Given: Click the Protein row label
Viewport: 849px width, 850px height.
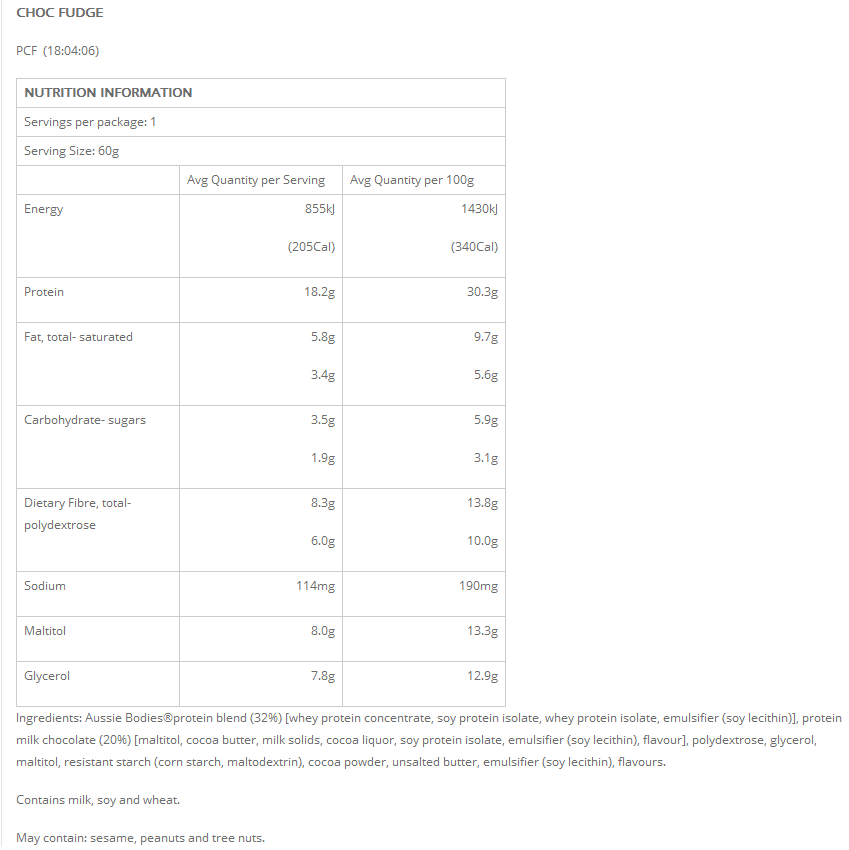Looking at the screenshot, I should click(x=44, y=292).
